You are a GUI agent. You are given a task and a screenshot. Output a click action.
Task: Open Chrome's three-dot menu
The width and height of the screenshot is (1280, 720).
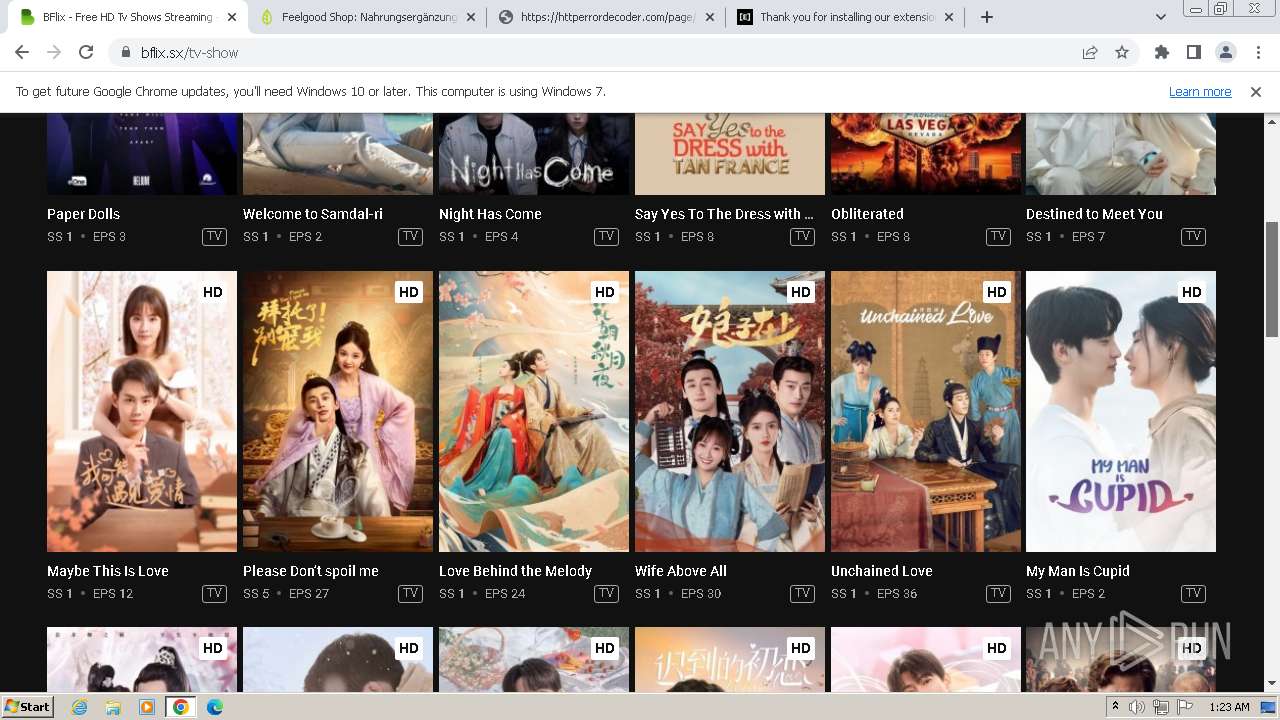[1257, 53]
